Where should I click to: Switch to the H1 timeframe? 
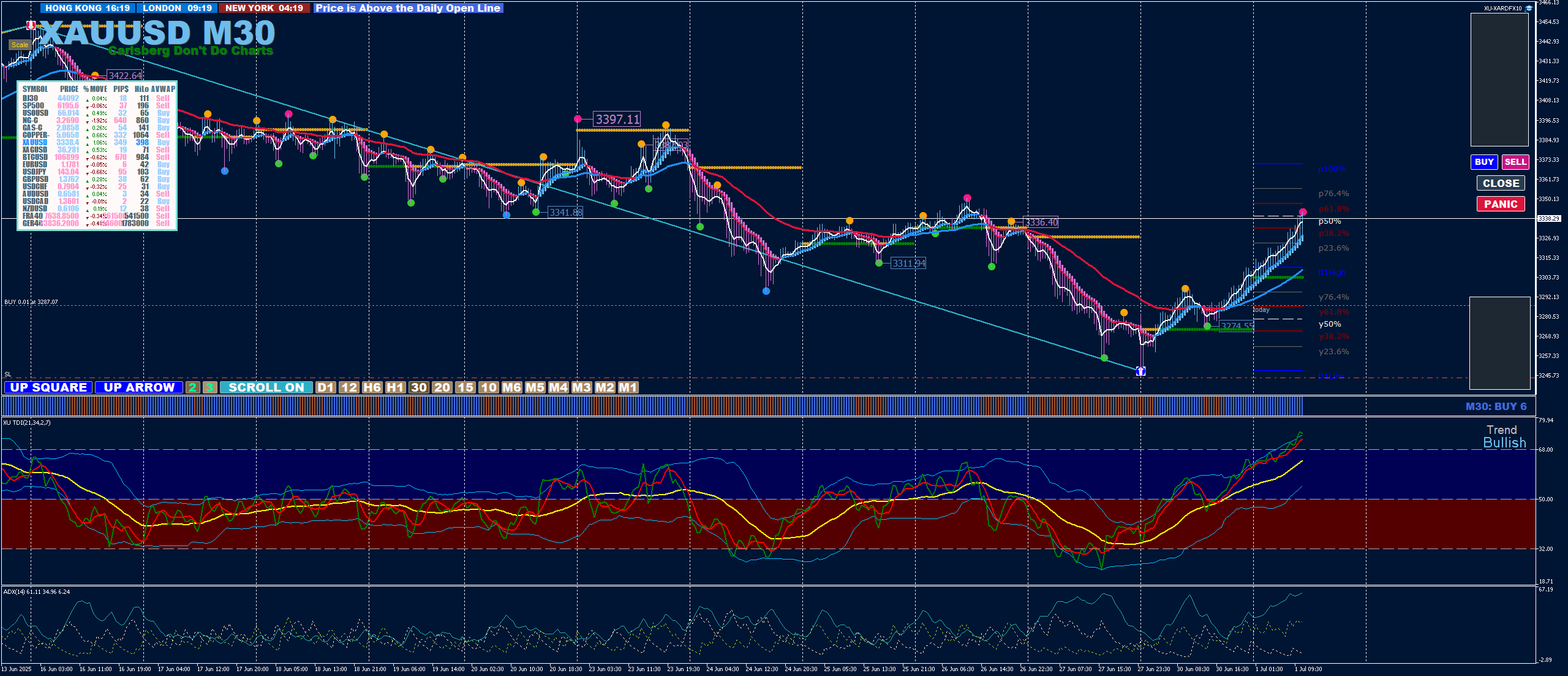tap(395, 387)
